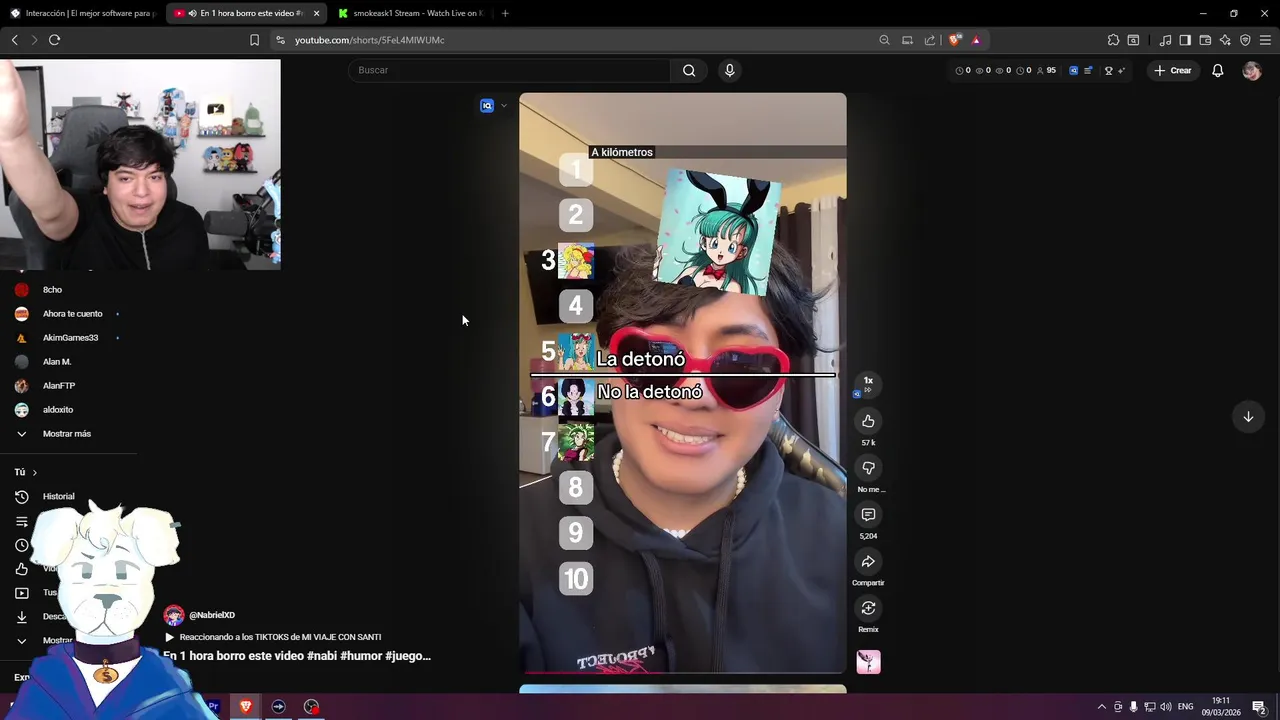Zoom out using the address bar magnifier

point(884,40)
